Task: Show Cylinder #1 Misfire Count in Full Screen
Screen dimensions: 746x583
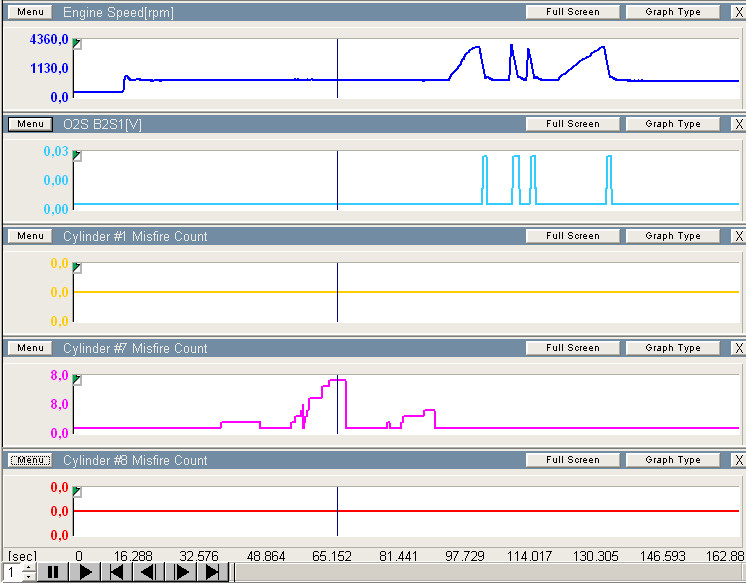Action: [573, 236]
